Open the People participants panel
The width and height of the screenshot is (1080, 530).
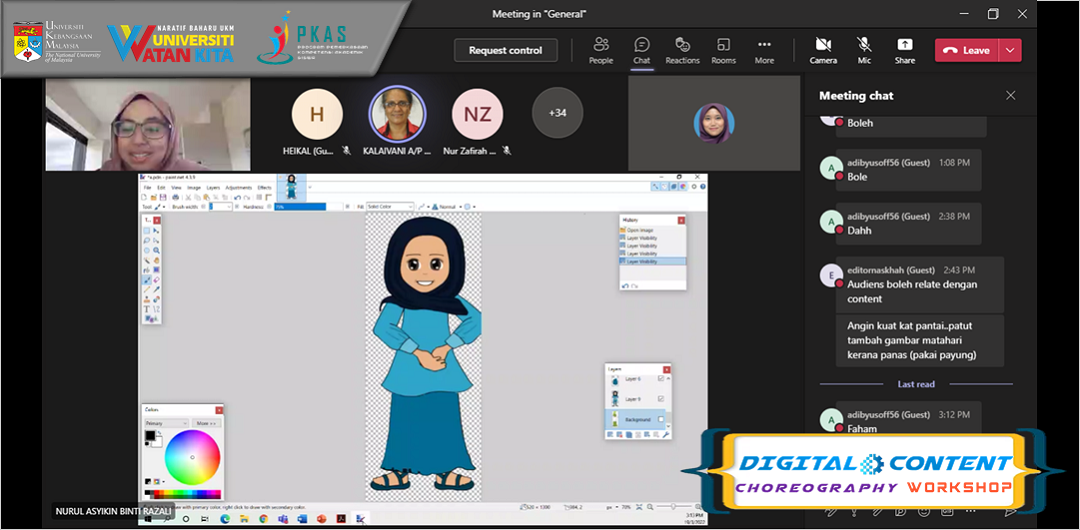pyautogui.click(x=601, y=50)
